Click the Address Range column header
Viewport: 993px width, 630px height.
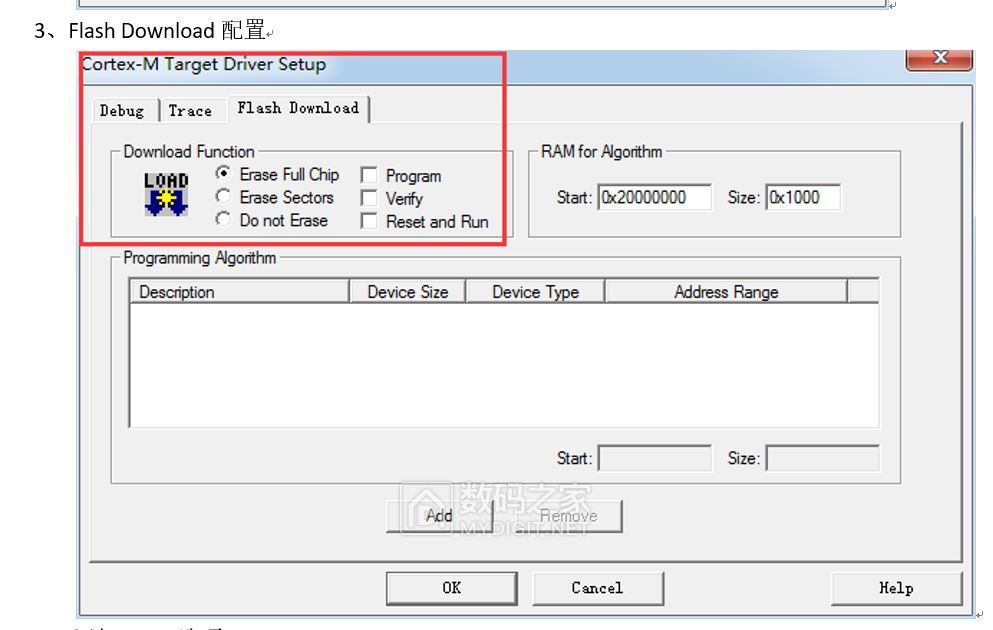[725, 292]
